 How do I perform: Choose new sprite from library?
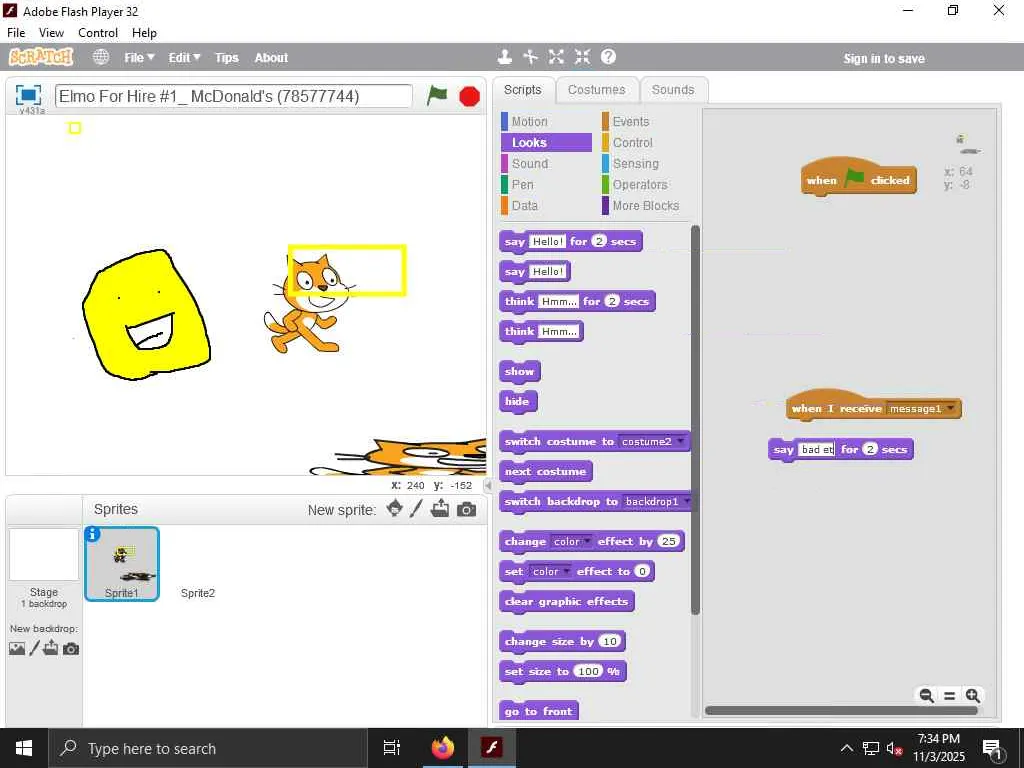(394, 508)
